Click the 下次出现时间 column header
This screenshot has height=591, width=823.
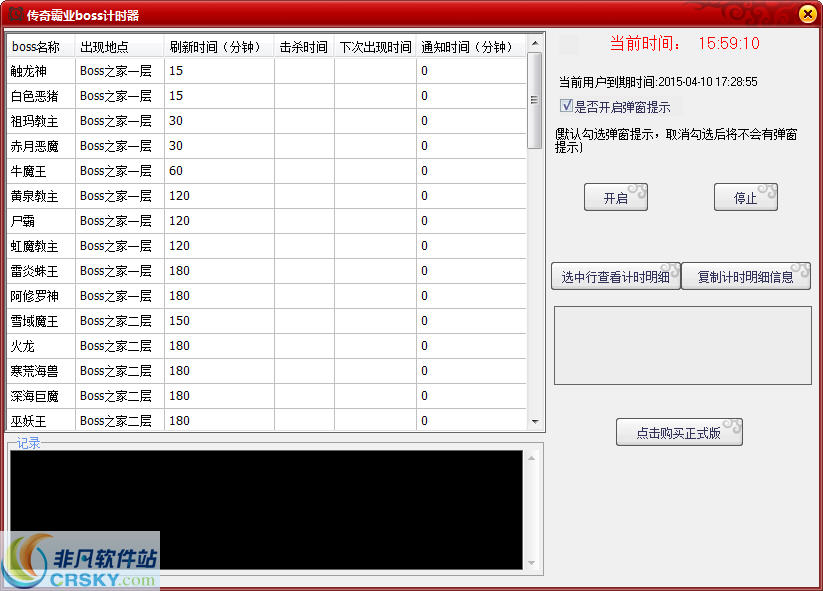[x=375, y=47]
